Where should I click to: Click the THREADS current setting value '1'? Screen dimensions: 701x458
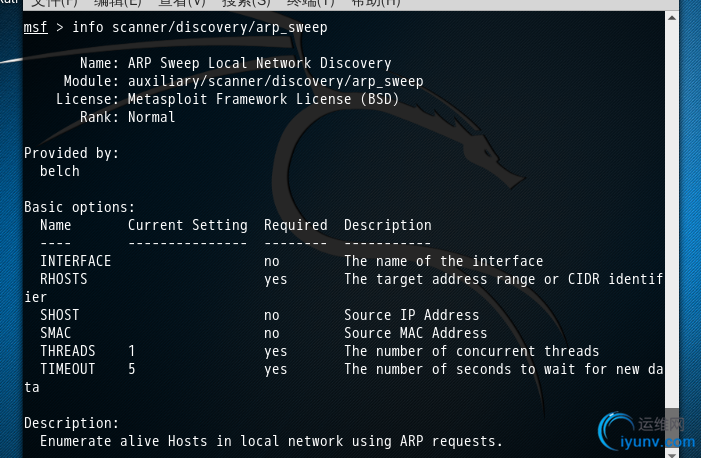[x=132, y=351]
